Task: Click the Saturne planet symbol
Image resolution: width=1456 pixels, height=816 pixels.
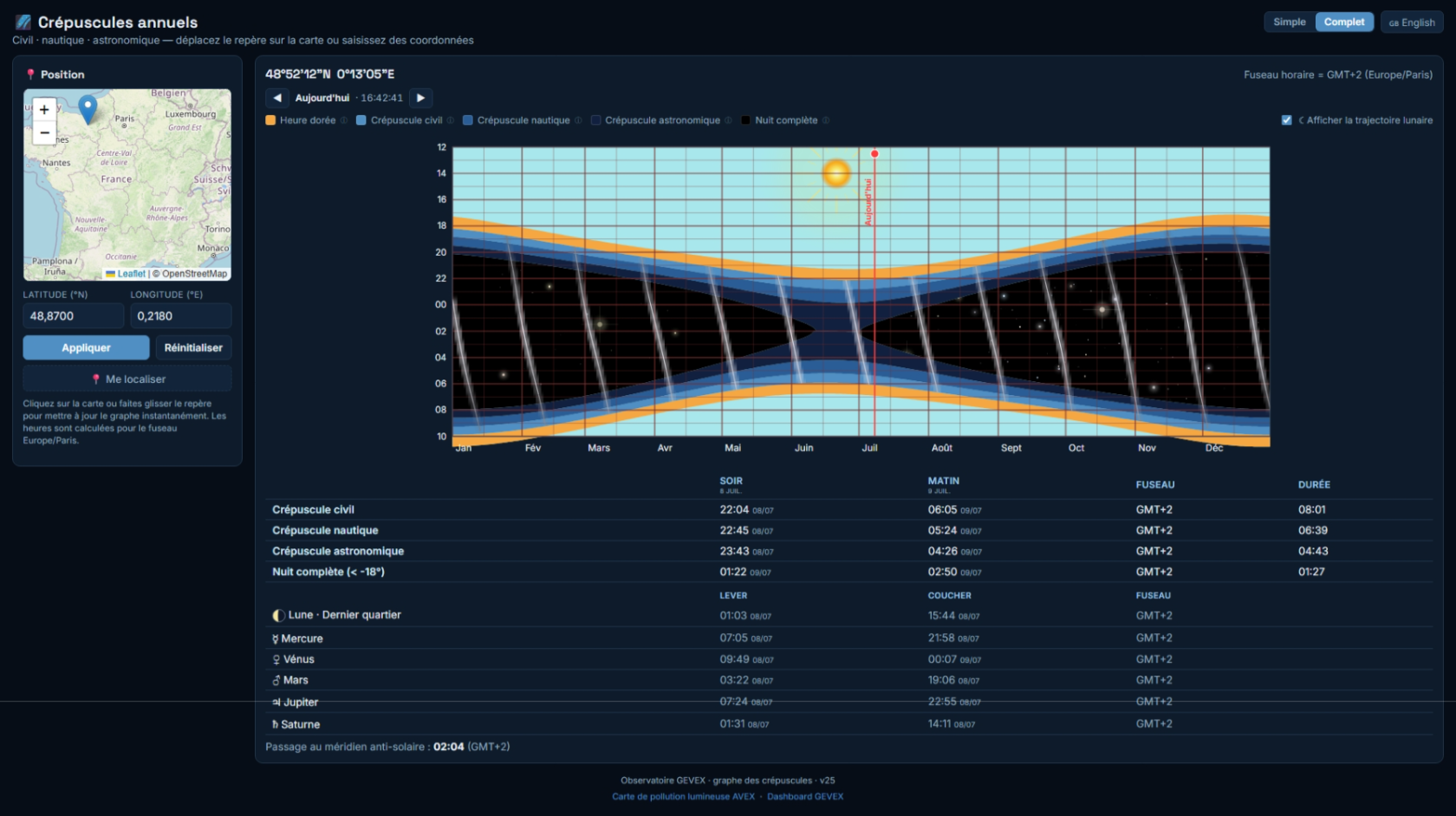Action: tap(276, 724)
